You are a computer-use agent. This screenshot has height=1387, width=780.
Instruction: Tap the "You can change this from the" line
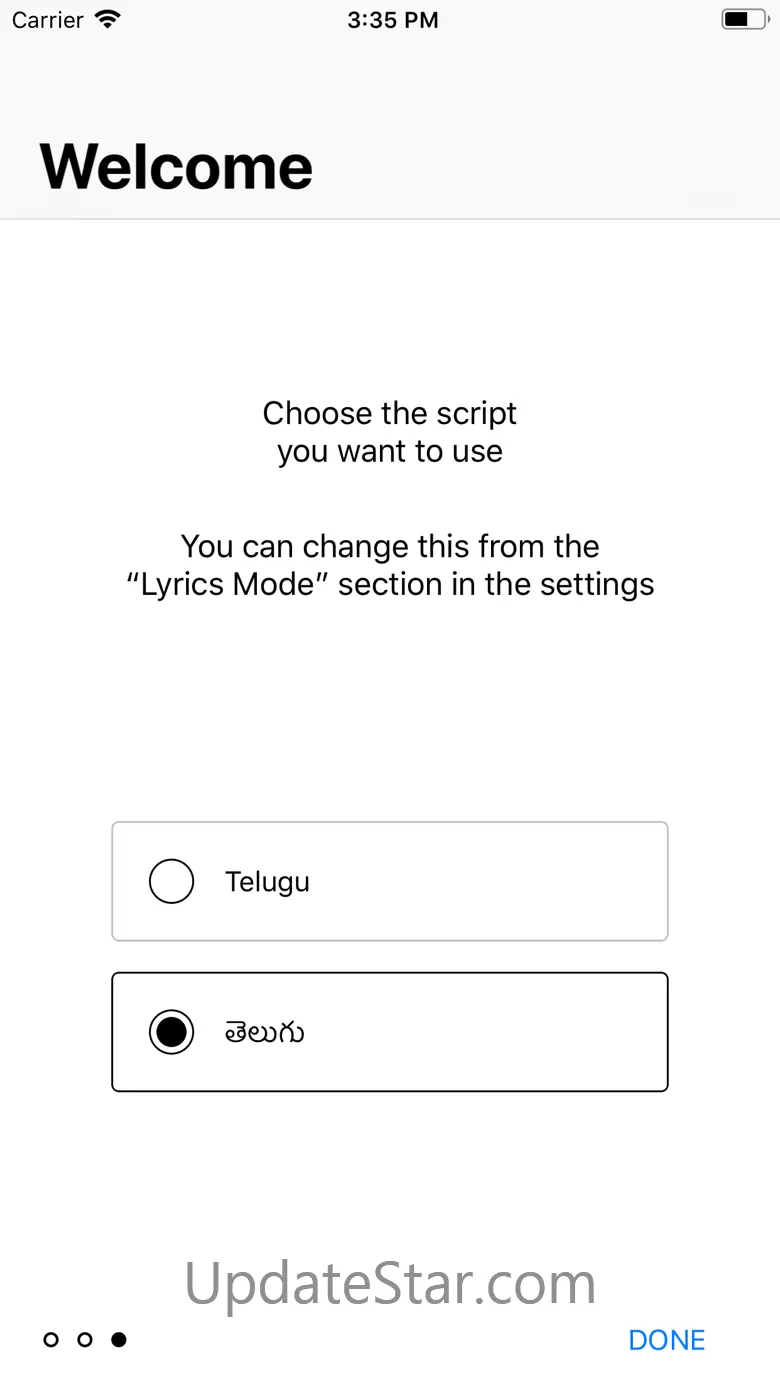coord(390,547)
